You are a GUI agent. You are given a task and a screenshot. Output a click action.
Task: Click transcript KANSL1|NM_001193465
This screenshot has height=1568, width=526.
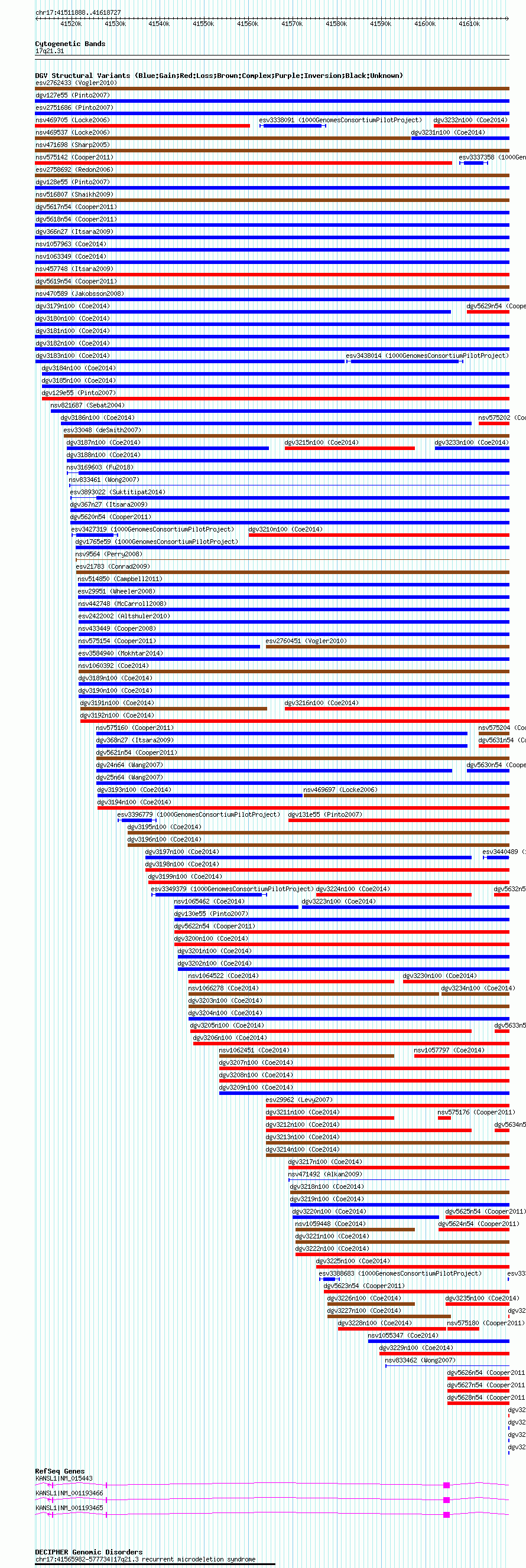[69, 1508]
